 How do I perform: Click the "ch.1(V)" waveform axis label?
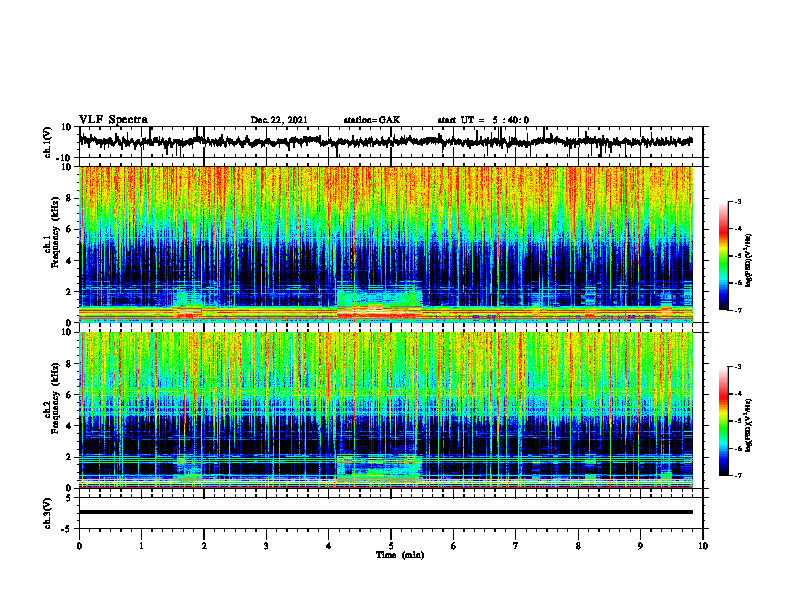tap(48, 142)
